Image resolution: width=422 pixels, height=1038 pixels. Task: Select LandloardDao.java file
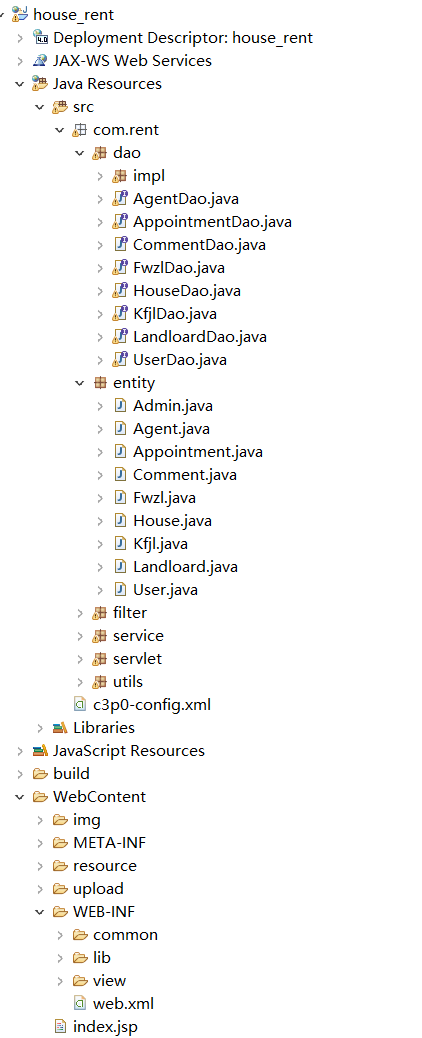pyautogui.click(x=200, y=337)
